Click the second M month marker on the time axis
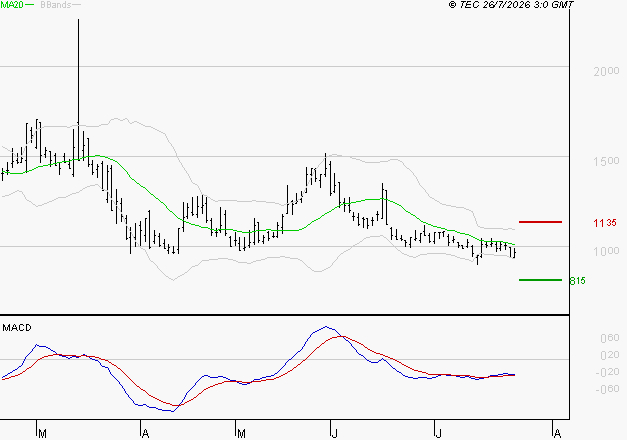Viewport: 627px width, 440px height. click(241, 433)
